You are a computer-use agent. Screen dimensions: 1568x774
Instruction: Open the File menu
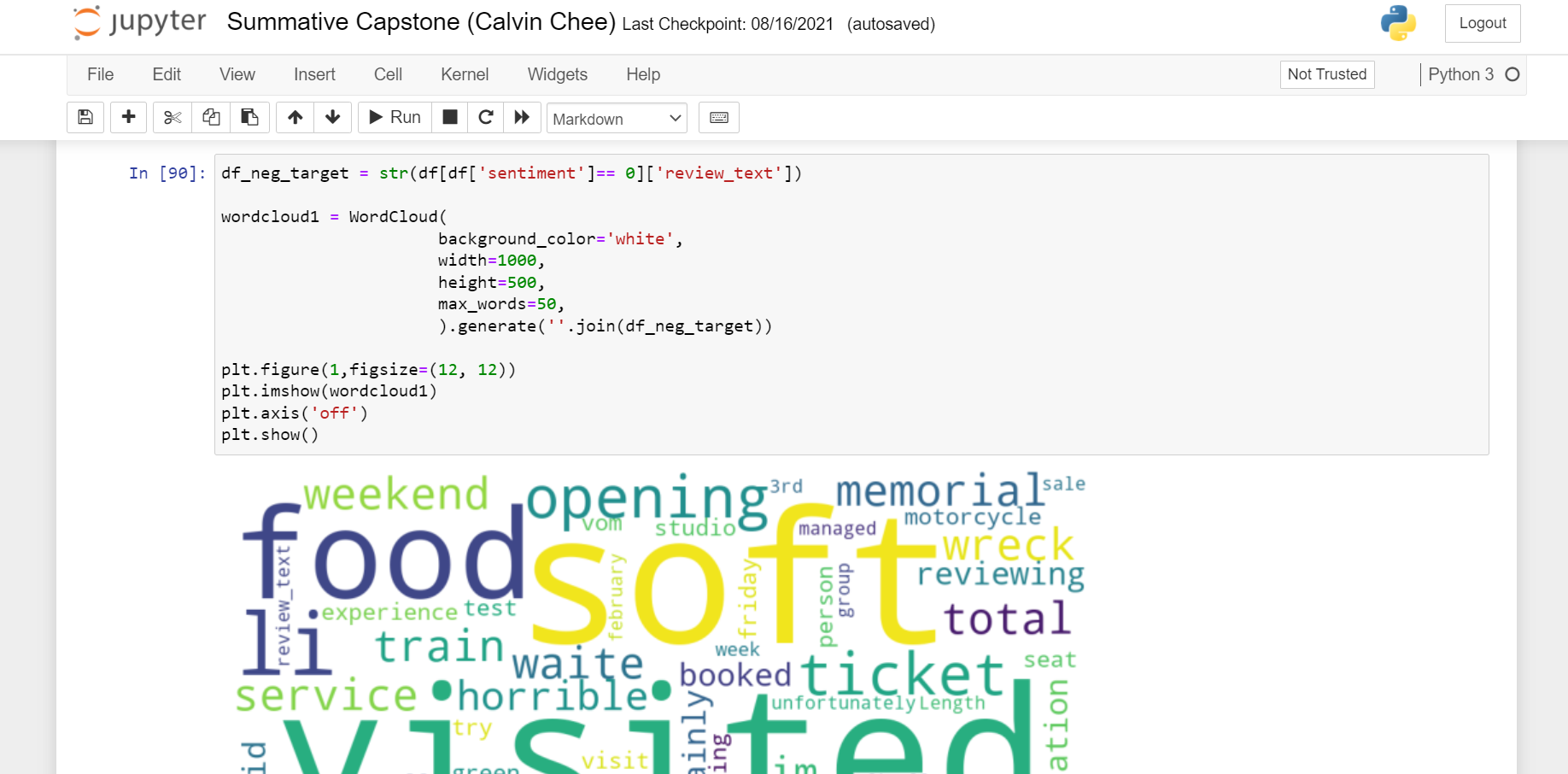pyautogui.click(x=100, y=74)
